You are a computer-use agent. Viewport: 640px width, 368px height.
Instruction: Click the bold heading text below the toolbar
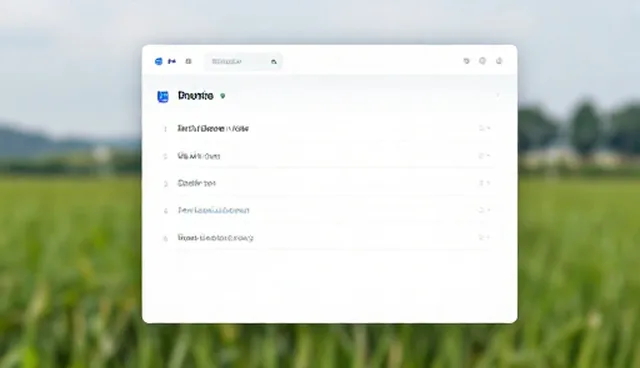(x=196, y=96)
